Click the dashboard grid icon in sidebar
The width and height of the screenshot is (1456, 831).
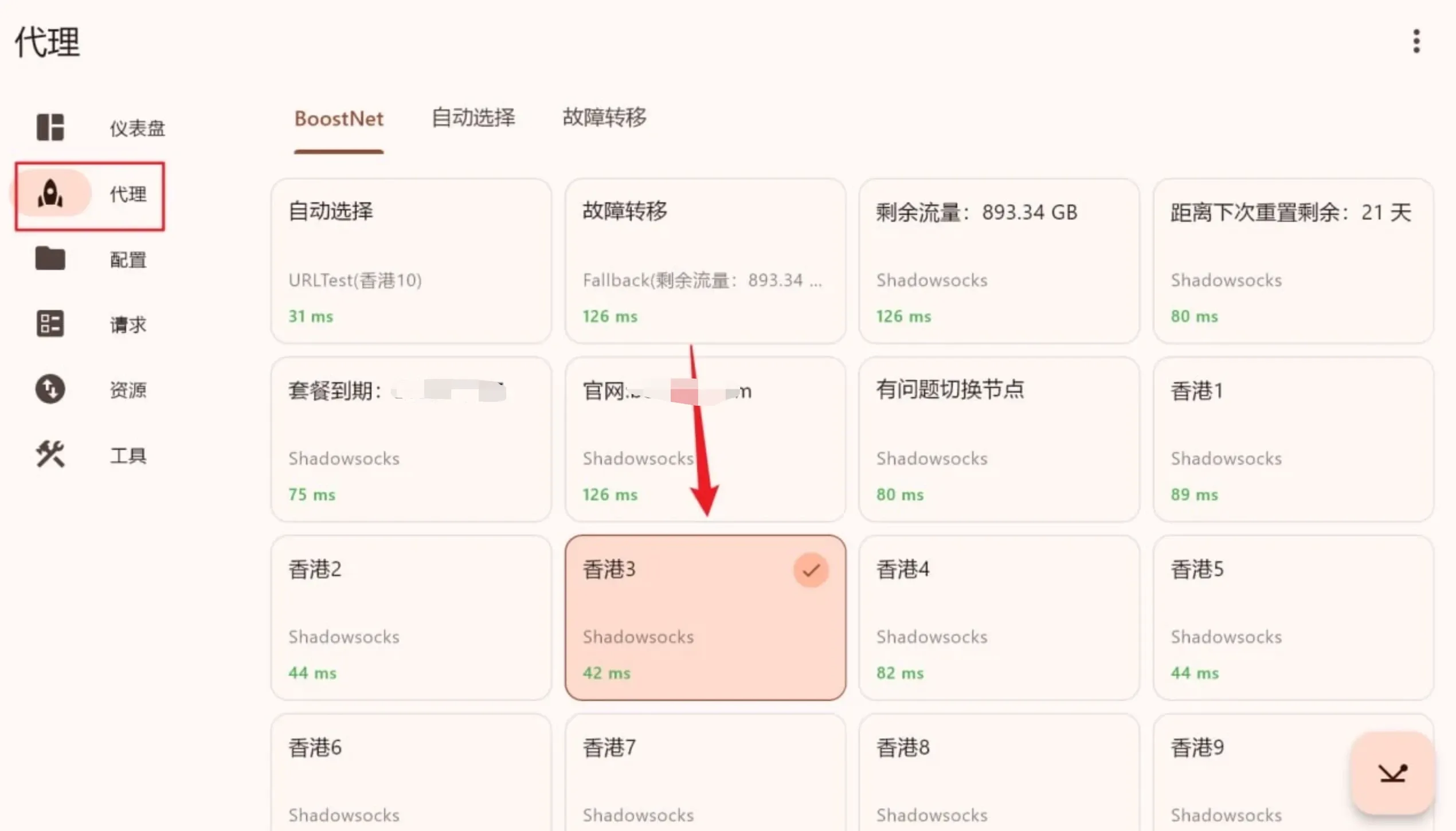click(50, 127)
